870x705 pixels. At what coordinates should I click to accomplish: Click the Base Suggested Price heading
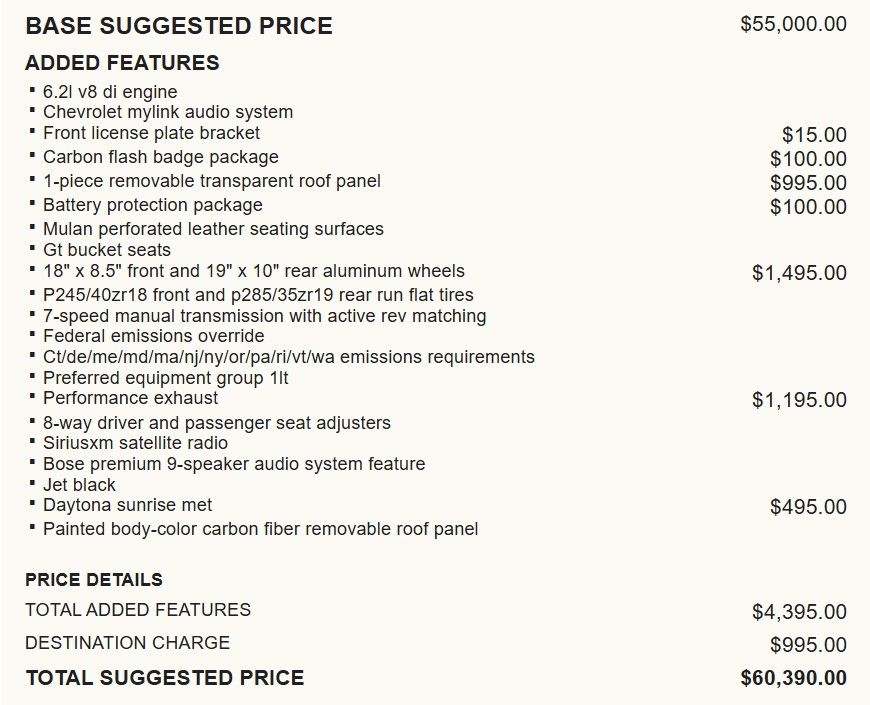tap(178, 26)
